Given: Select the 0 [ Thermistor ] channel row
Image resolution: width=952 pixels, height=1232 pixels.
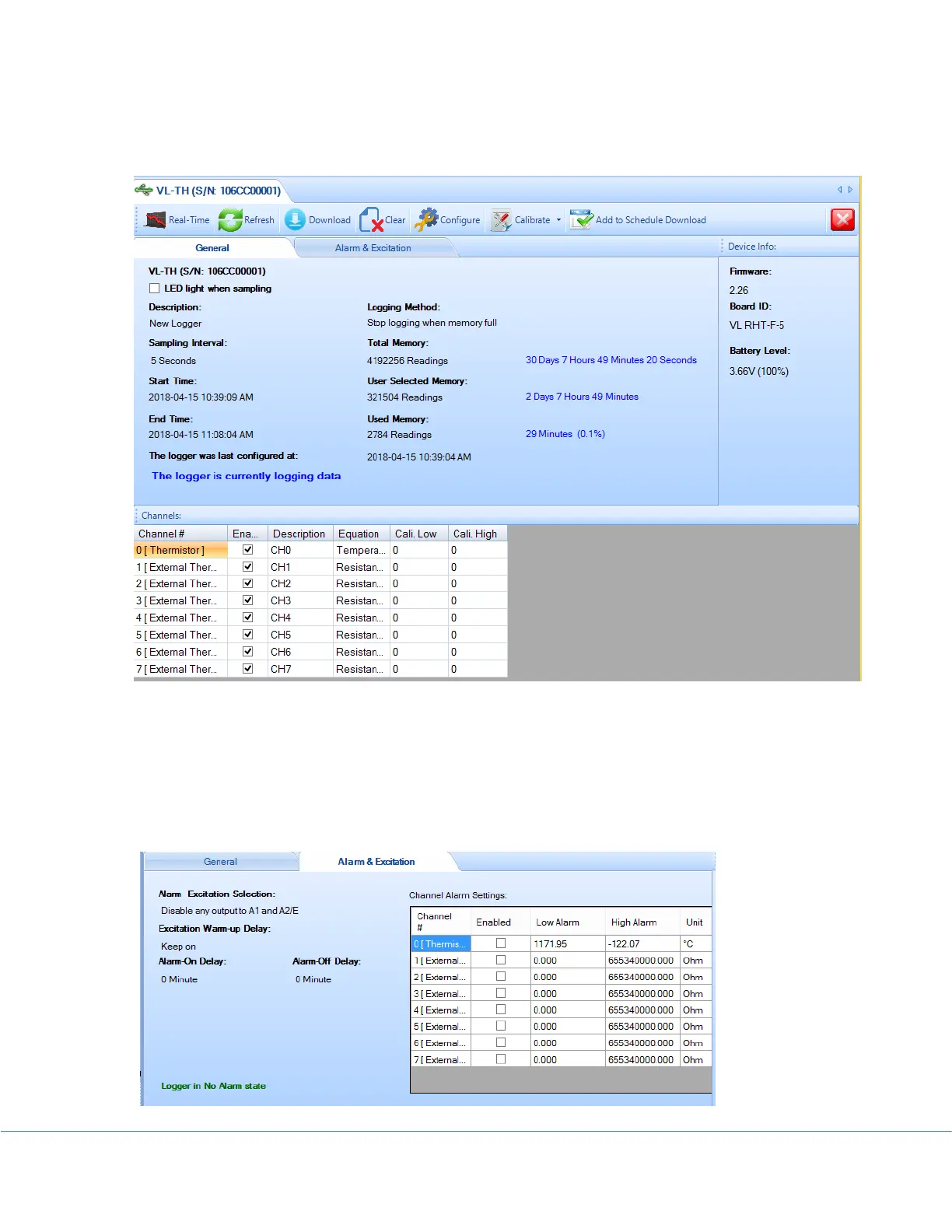Looking at the screenshot, I should coord(181,550).
